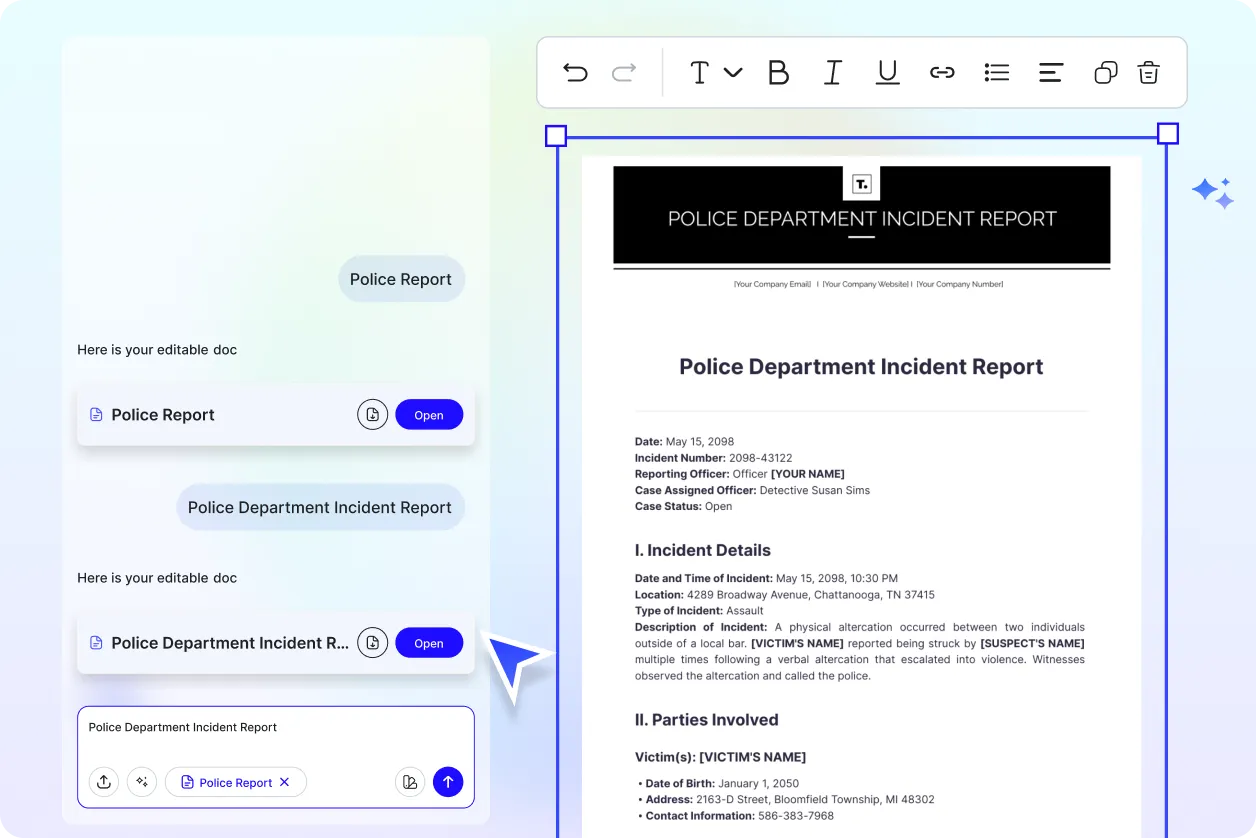Click the [YOUR NAME] reporting officer placeholder
The height and width of the screenshot is (838, 1256).
[808, 474]
